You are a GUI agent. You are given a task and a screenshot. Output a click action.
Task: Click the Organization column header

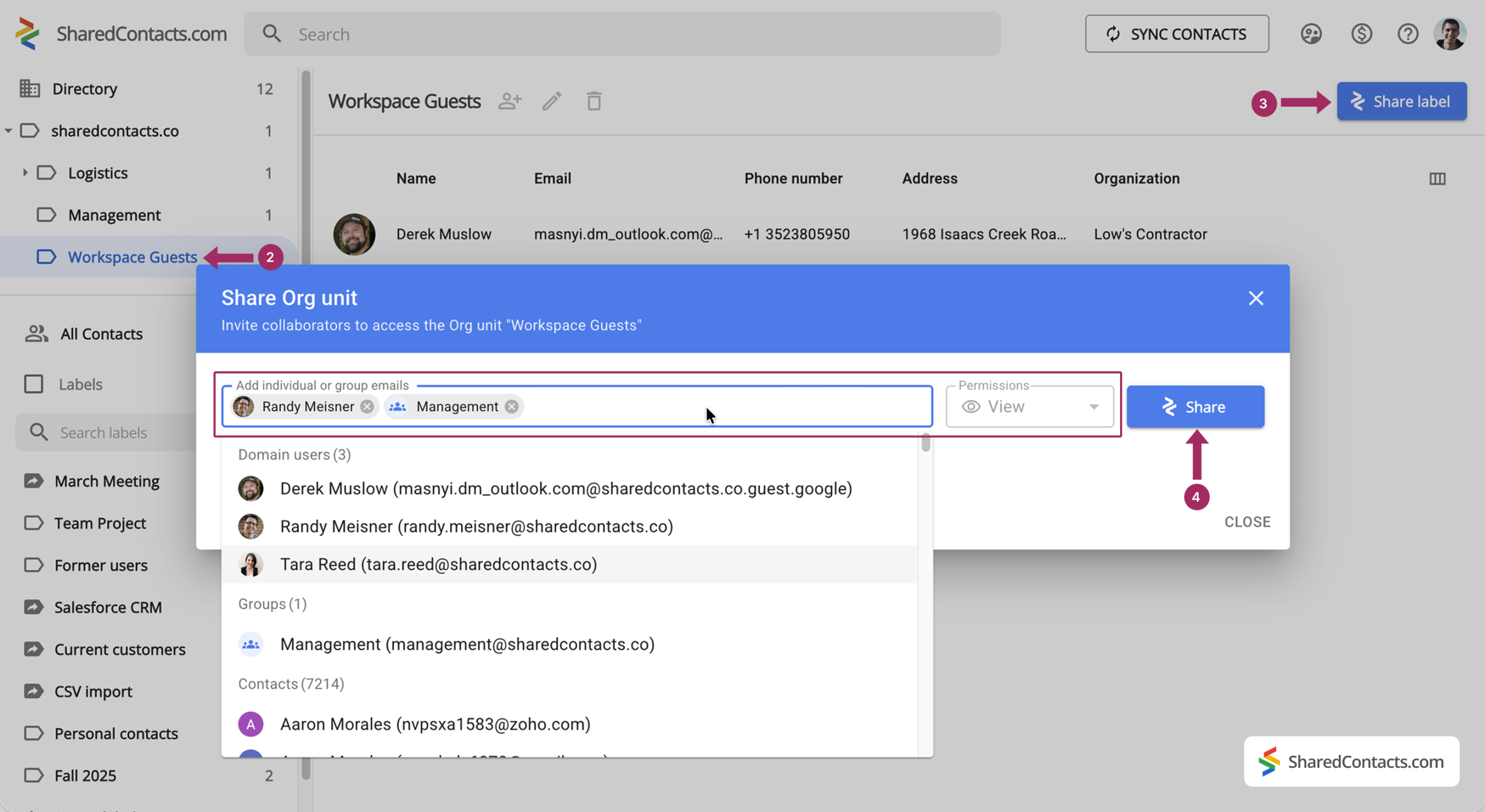point(1136,179)
